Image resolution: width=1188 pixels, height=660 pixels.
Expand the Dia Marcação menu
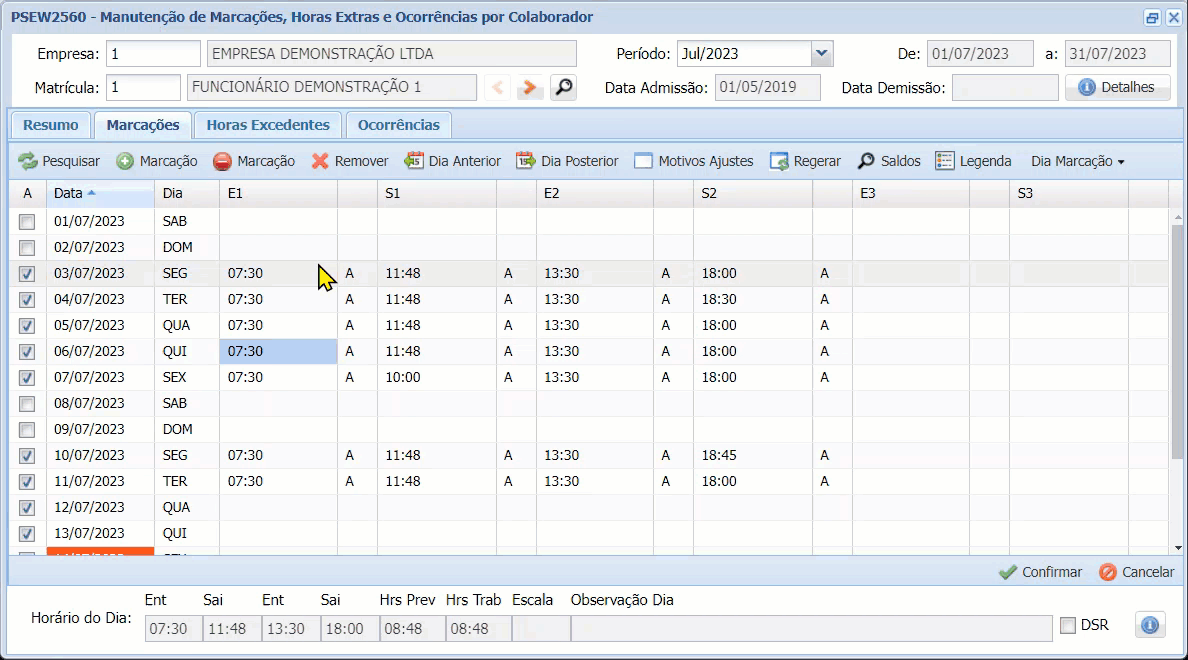1077,161
